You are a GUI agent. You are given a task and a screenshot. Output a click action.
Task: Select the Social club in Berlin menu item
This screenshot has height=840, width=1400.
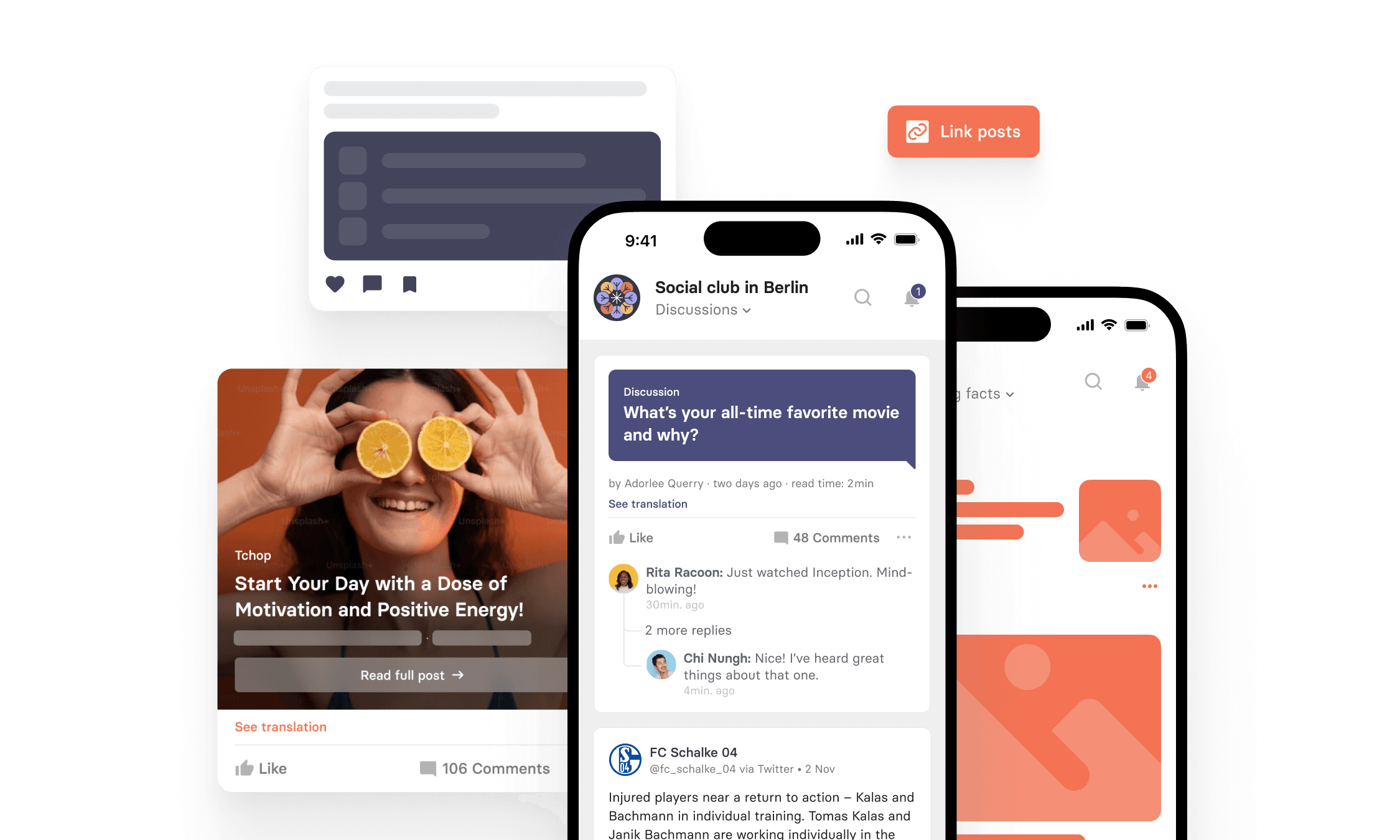(x=731, y=287)
